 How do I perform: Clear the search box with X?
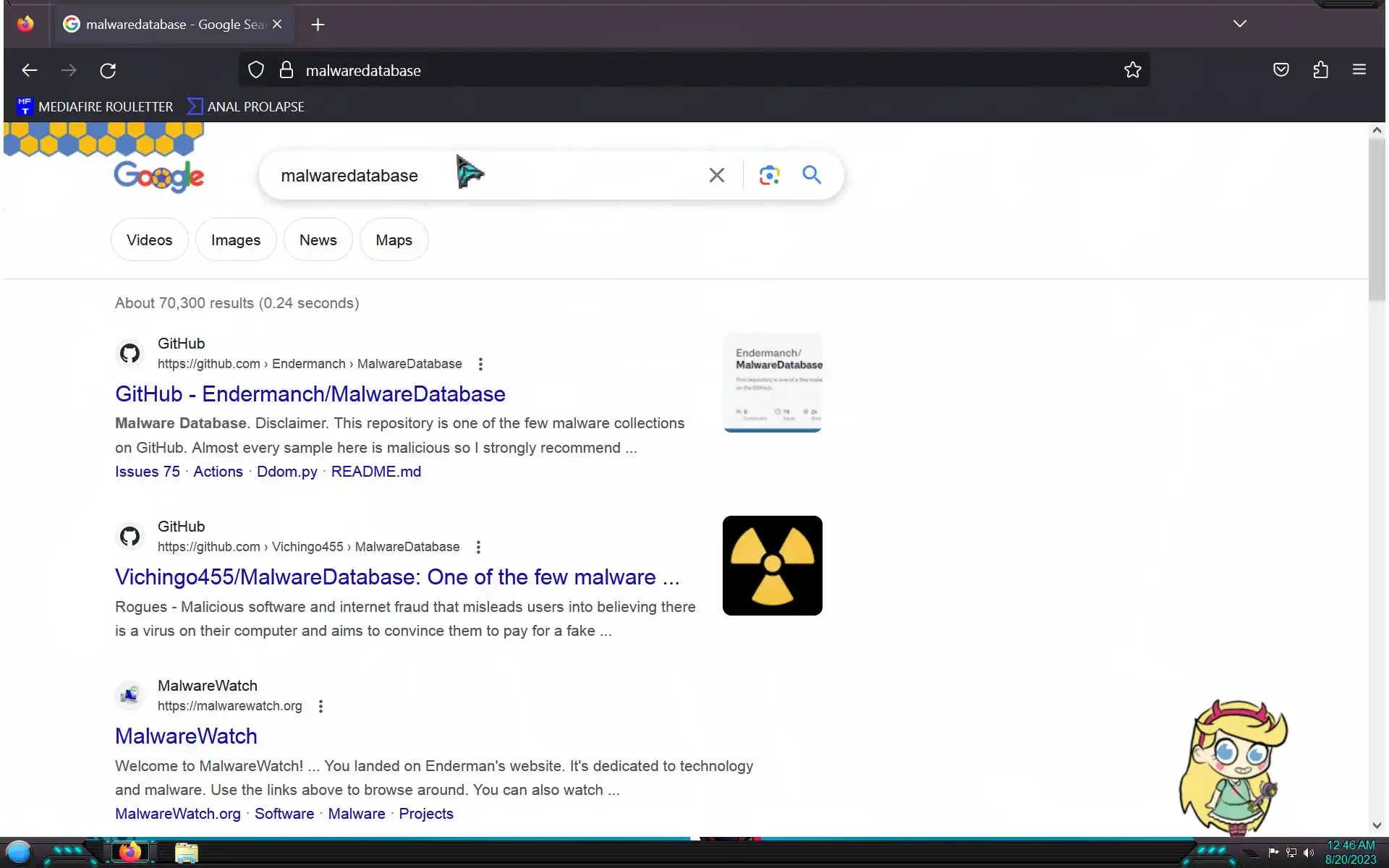[716, 175]
